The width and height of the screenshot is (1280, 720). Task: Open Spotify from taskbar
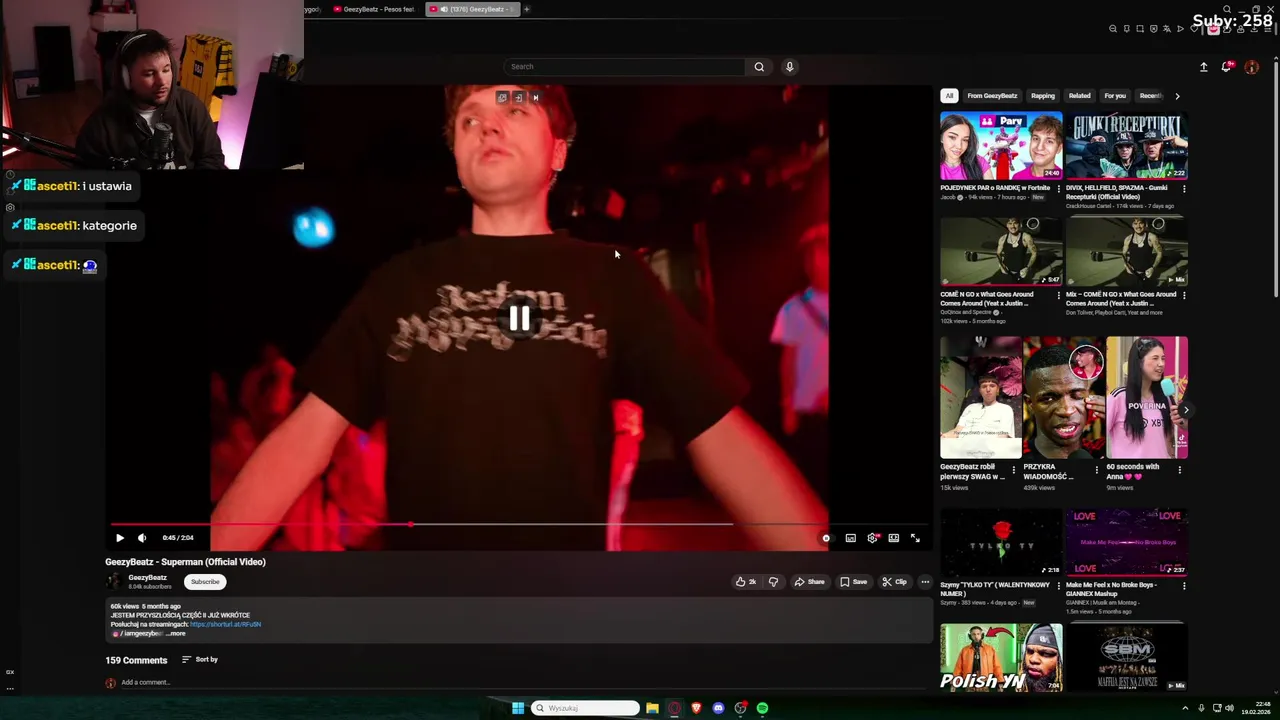tap(762, 708)
